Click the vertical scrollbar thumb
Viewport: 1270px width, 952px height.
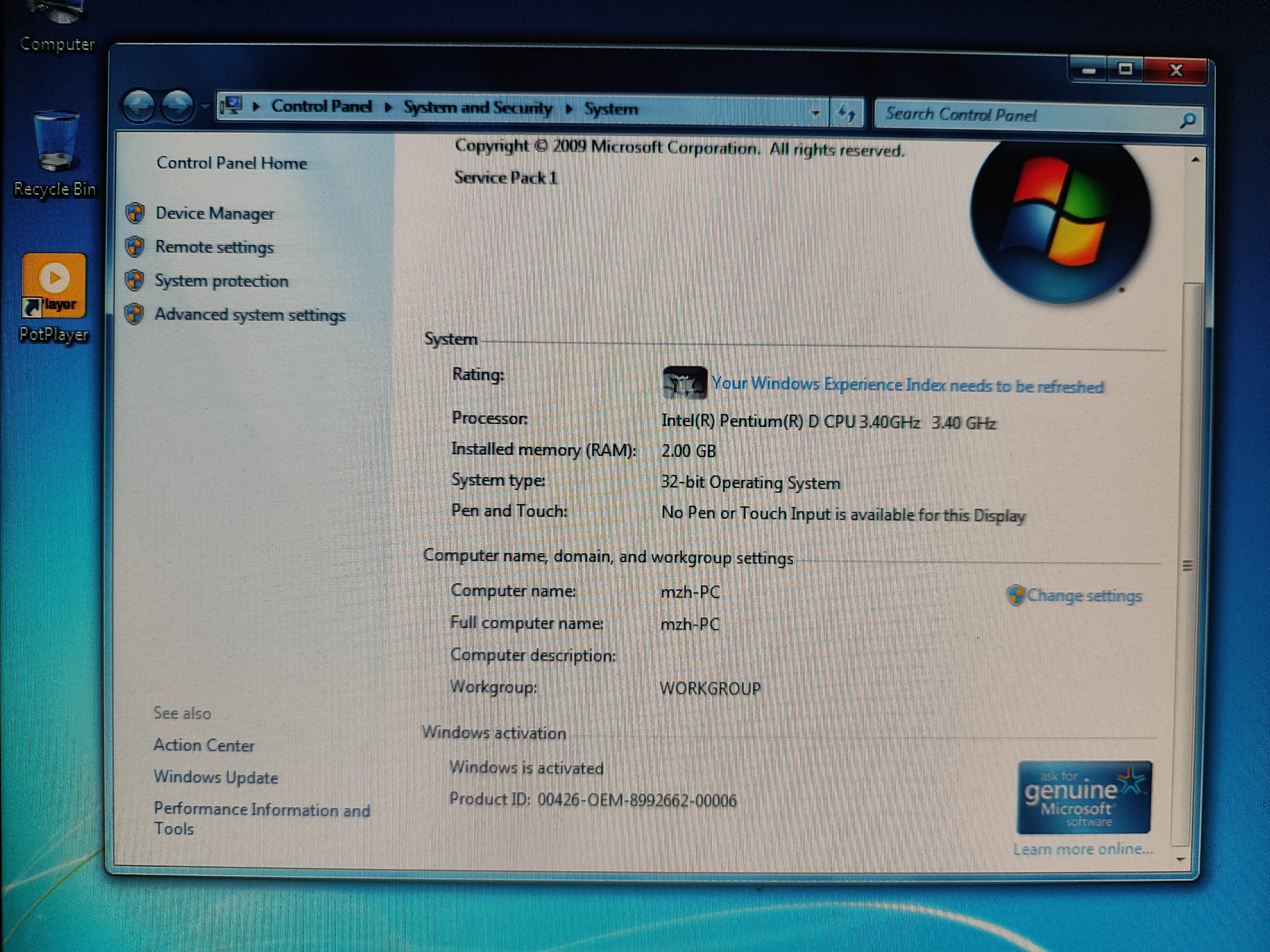coord(1187,565)
